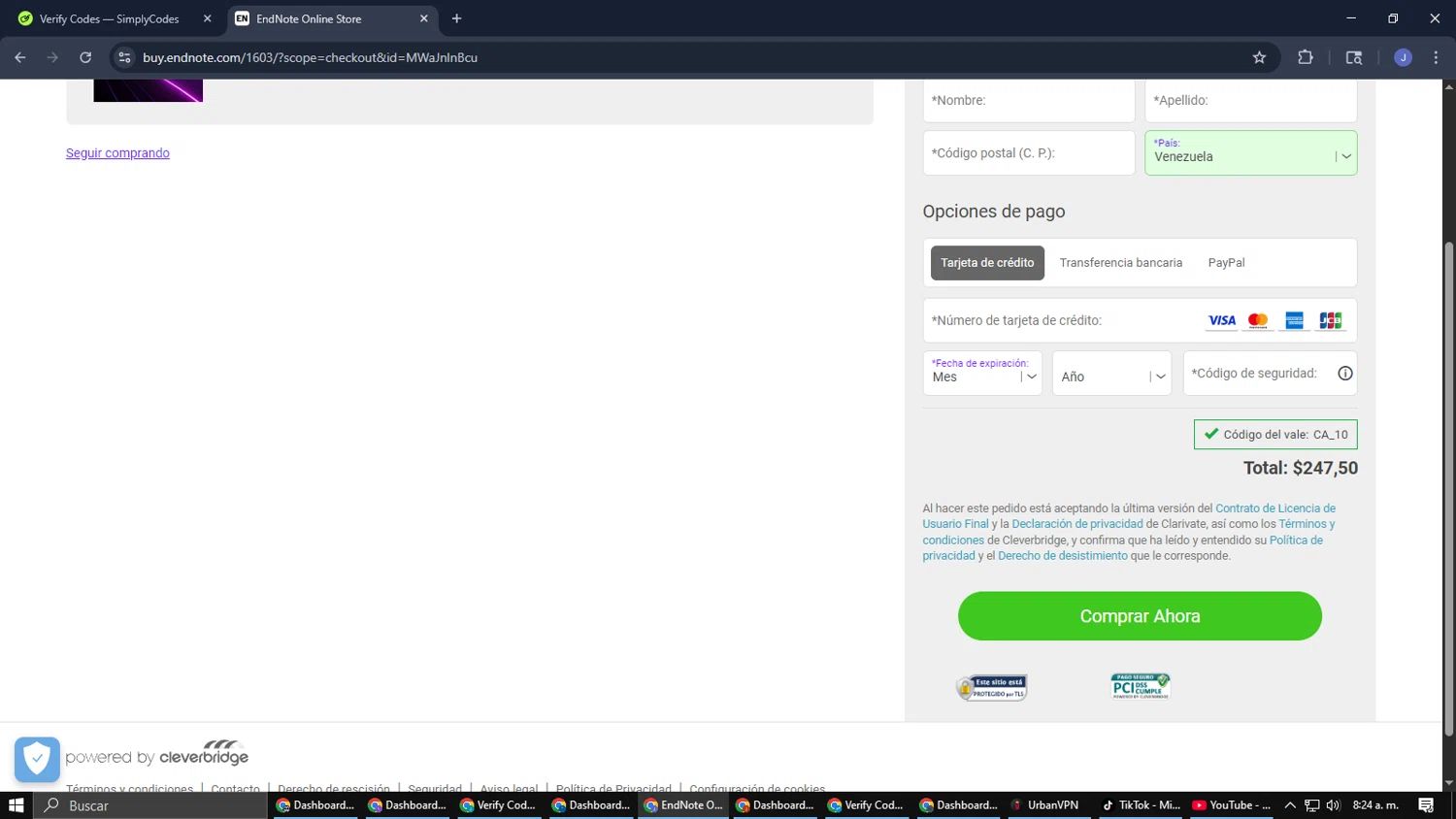Select PayPal payment tab
This screenshot has height=819, width=1456.
[x=1226, y=263]
